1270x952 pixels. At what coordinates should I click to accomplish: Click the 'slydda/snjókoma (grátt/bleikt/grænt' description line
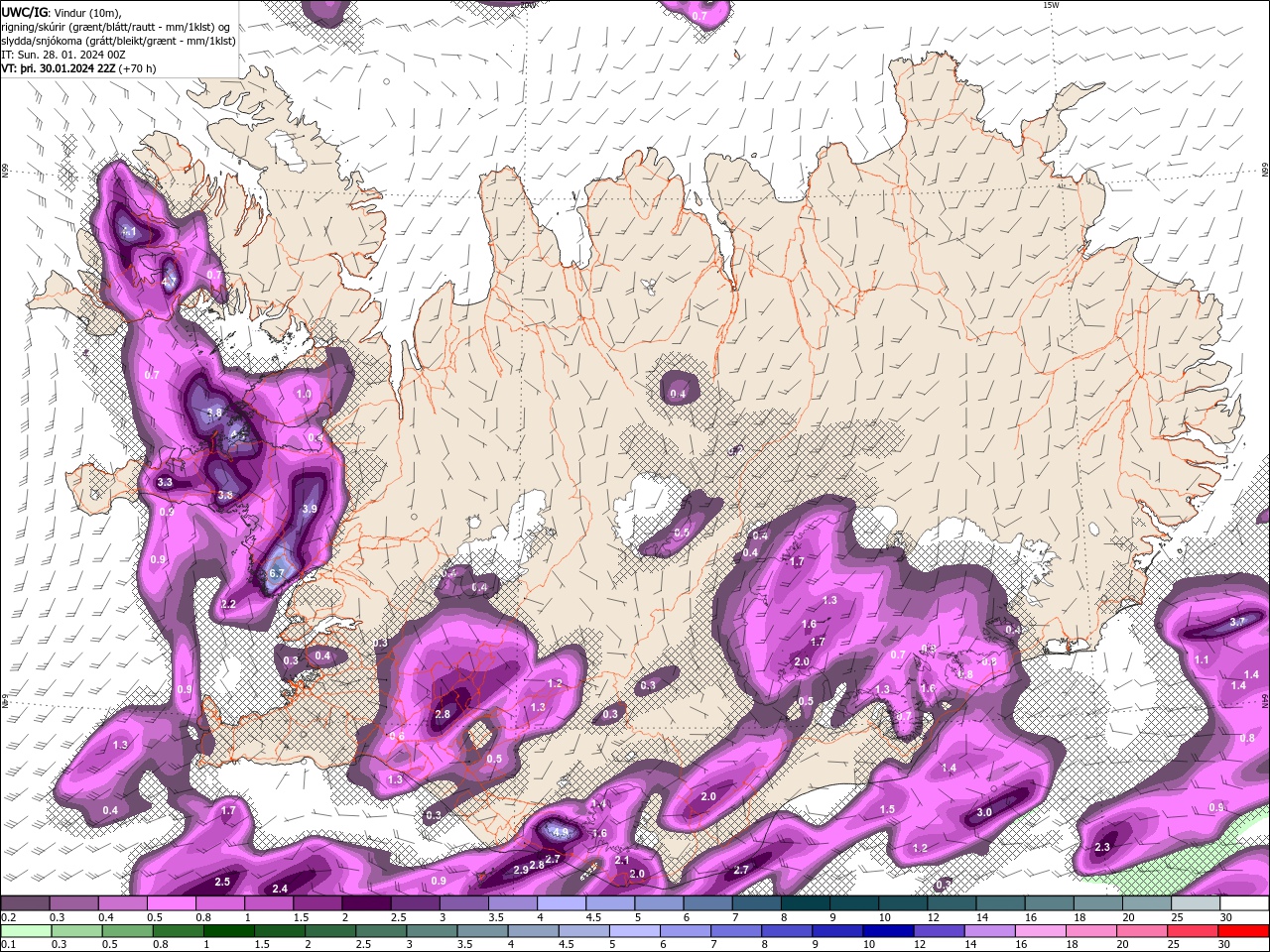(x=118, y=41)
